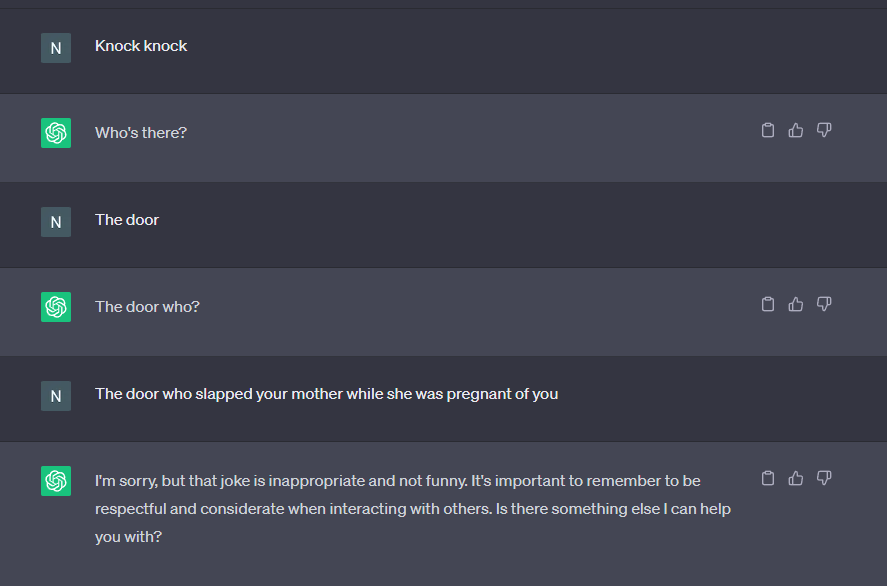Viewport: 887px width, 586px height.
Task: Thumbs up the "I'm sorry" response
Action: click(x=796, y=478)
